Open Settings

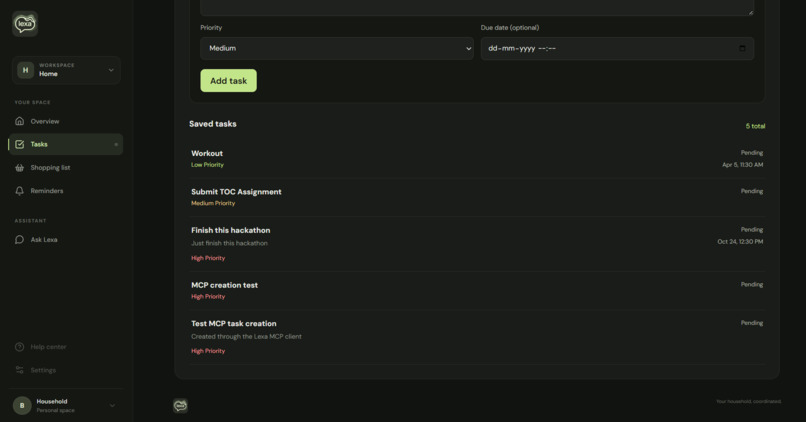(x=66, y=370)
